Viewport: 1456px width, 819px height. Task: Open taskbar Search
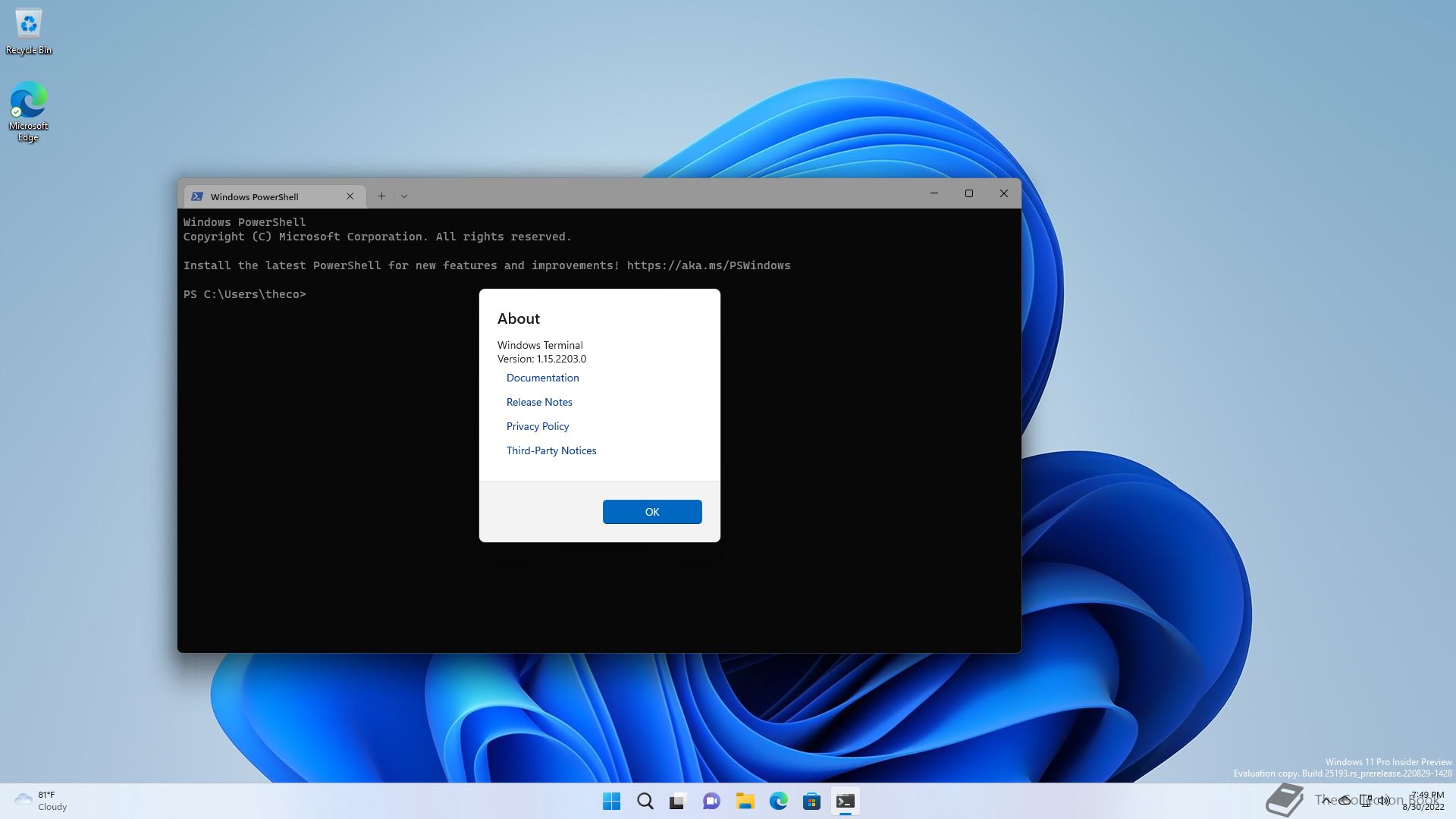click(645, 801)
